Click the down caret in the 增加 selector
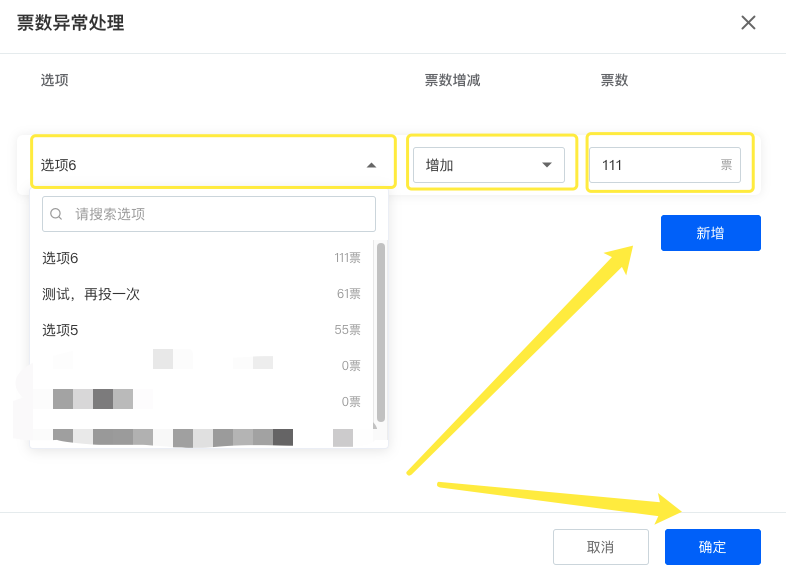Image resolution: width=786 pixels, height=578 pixels. (x=546, y=165)
